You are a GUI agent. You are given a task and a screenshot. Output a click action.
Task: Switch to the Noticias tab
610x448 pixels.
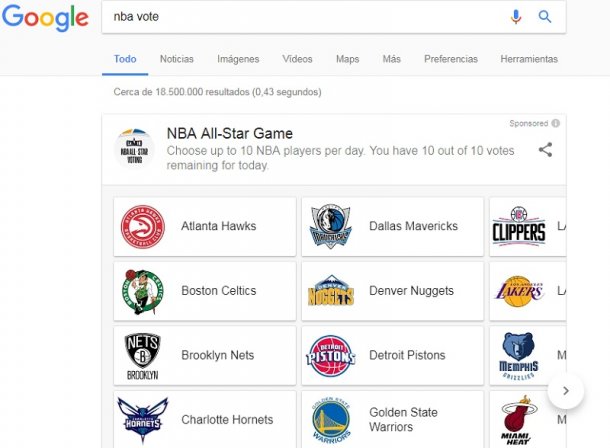click(177, 59)
